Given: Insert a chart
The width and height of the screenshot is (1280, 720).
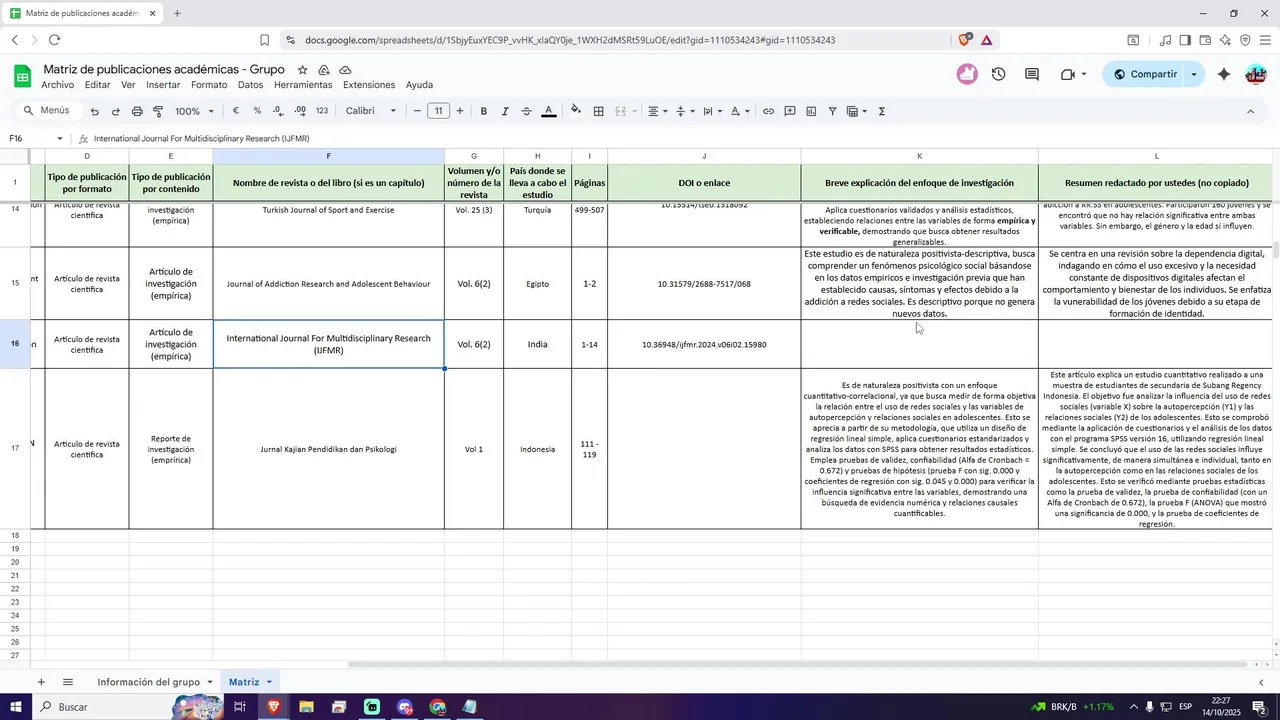Looking at the screenshot, I should [x=811, y=111].
